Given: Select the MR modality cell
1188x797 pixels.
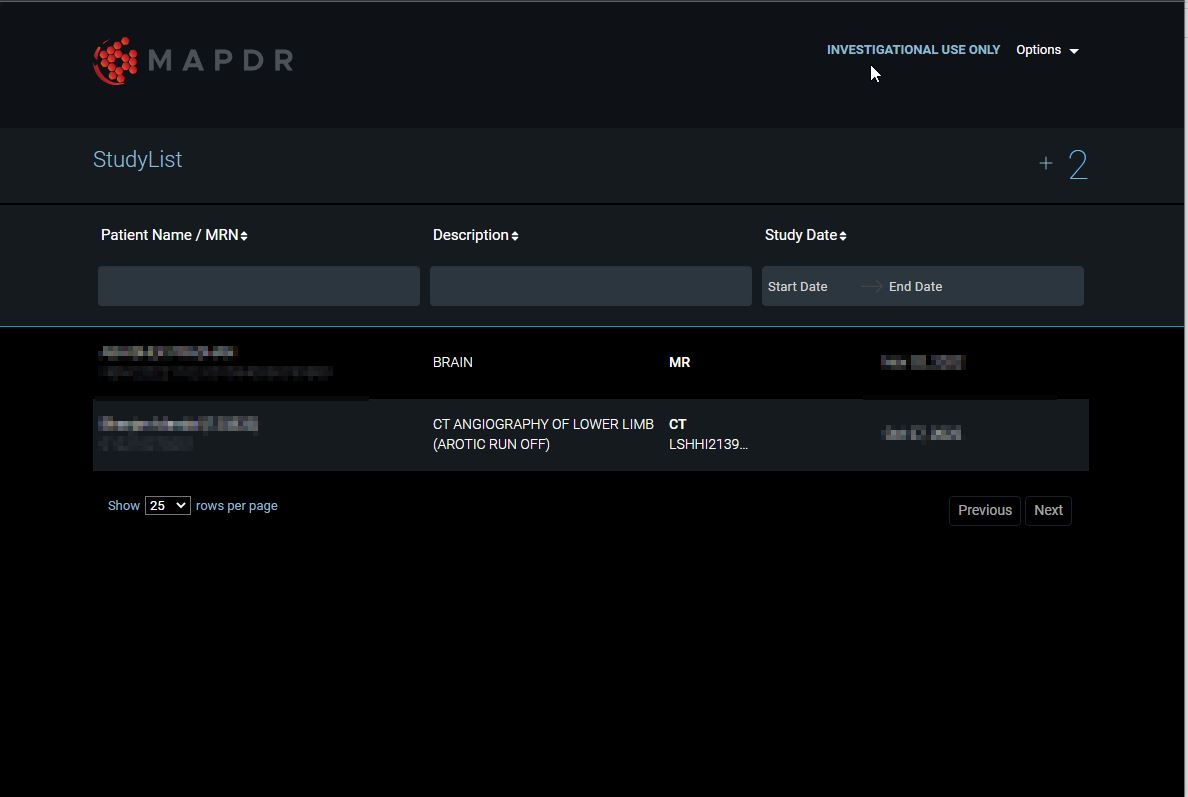Looking at the screenshot, I should coord(680,362).
